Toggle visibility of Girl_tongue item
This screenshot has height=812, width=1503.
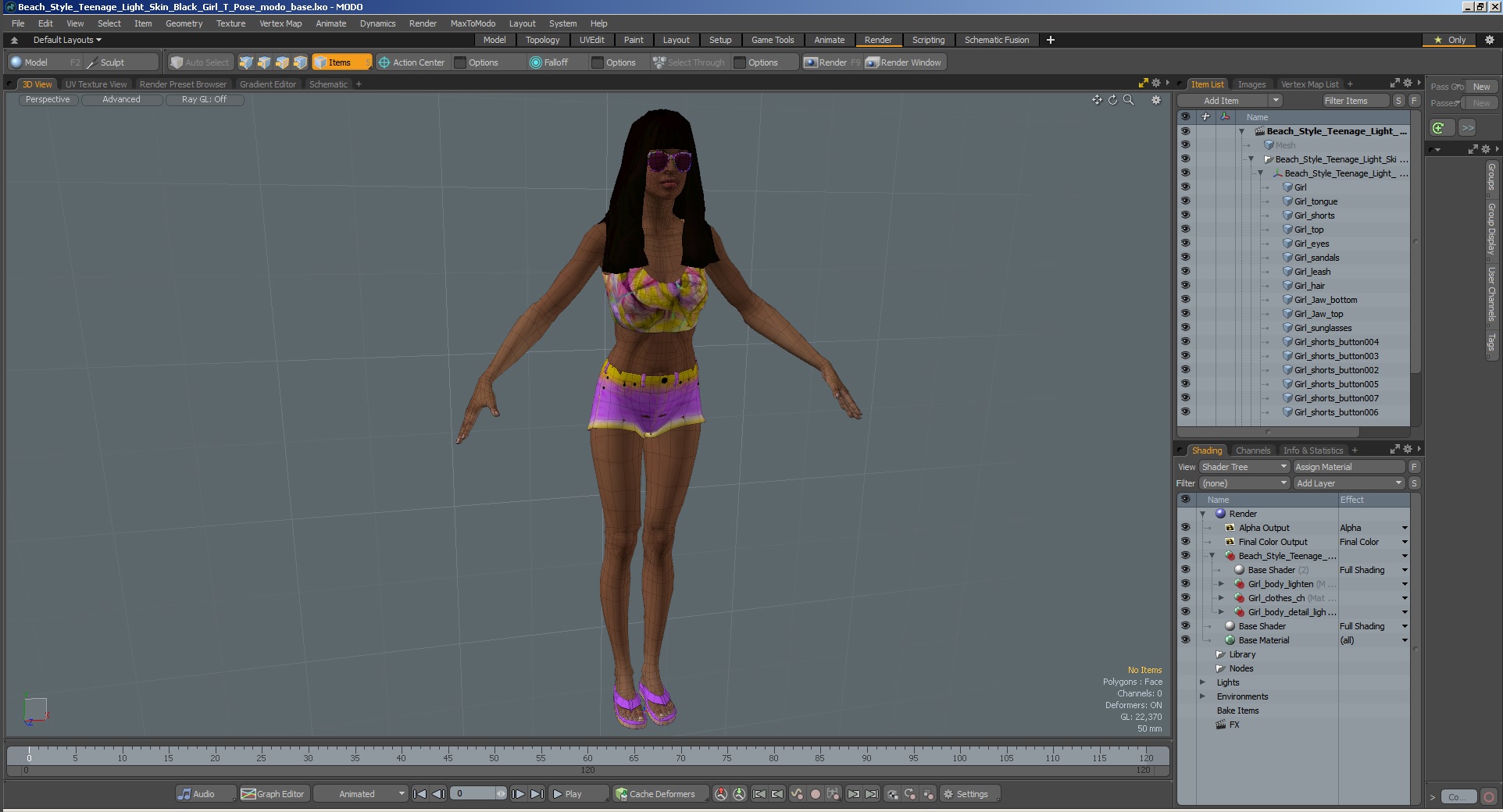(x=1185, y=201)
